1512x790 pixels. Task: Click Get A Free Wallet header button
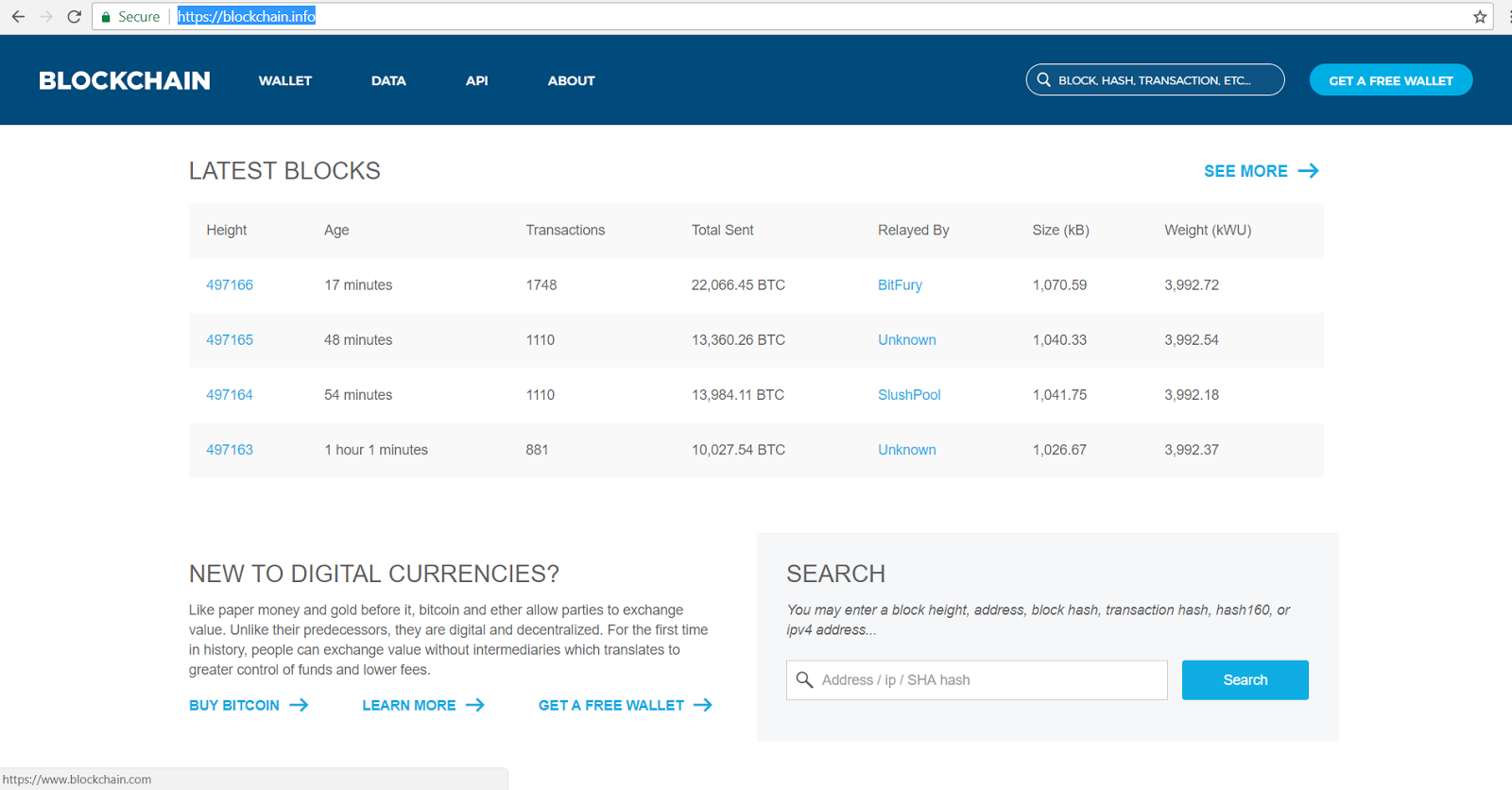pyautogui.click(x=1391, y=80)
